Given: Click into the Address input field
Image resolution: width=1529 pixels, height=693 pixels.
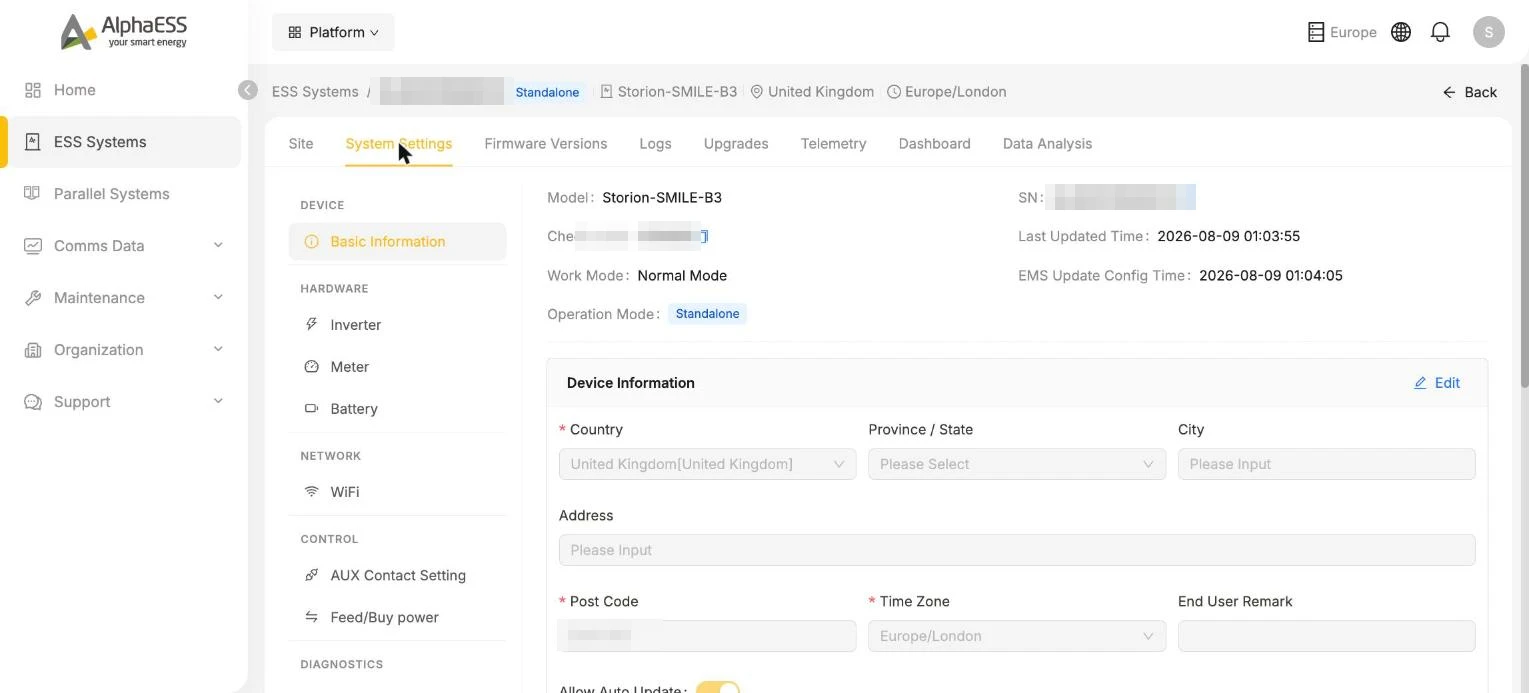Looking at the screenshot, I should click(1017, 550).
